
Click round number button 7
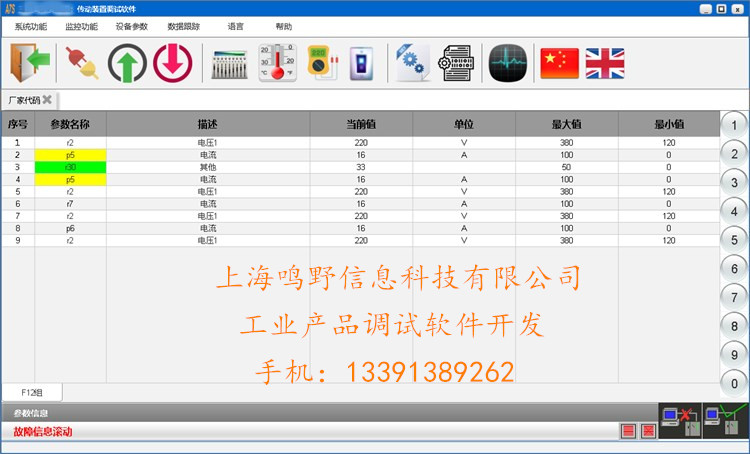coord(734,298)
